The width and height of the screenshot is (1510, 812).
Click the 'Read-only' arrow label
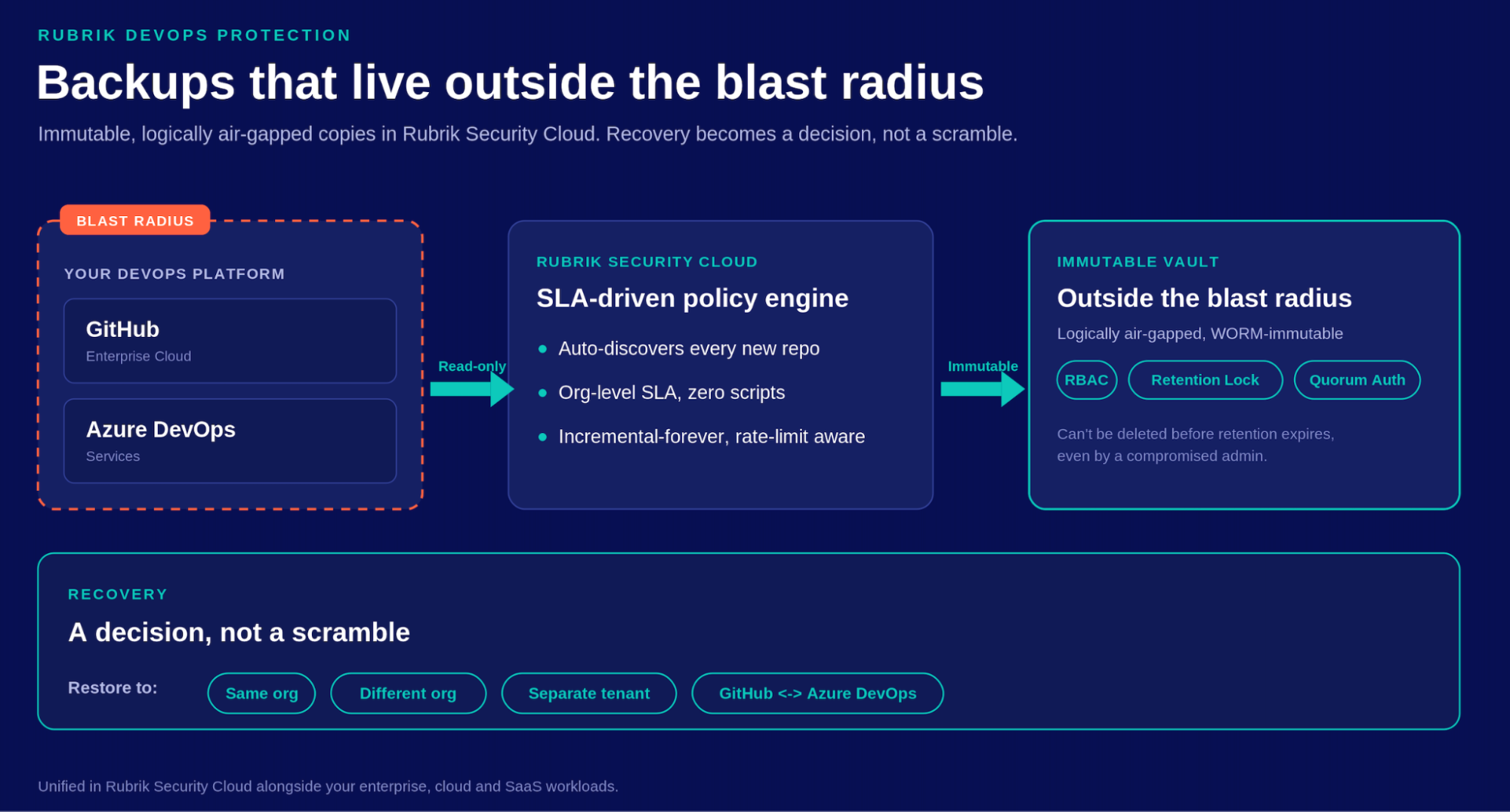472,366
